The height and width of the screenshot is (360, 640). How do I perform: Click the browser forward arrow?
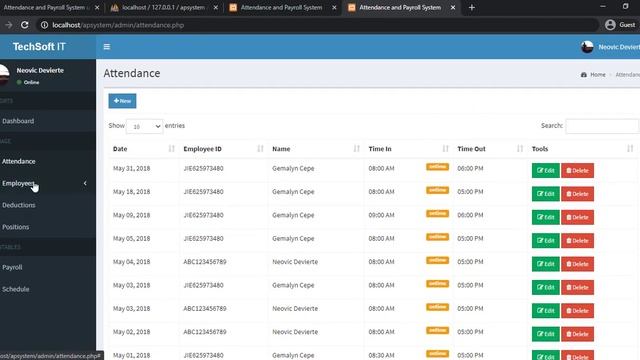pos(9,25)
